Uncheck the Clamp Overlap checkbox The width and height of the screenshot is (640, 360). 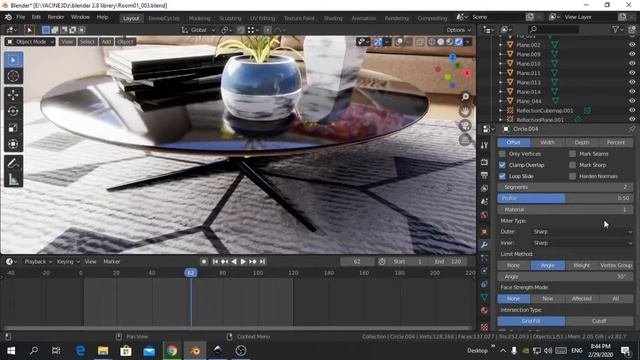[502, 165]
